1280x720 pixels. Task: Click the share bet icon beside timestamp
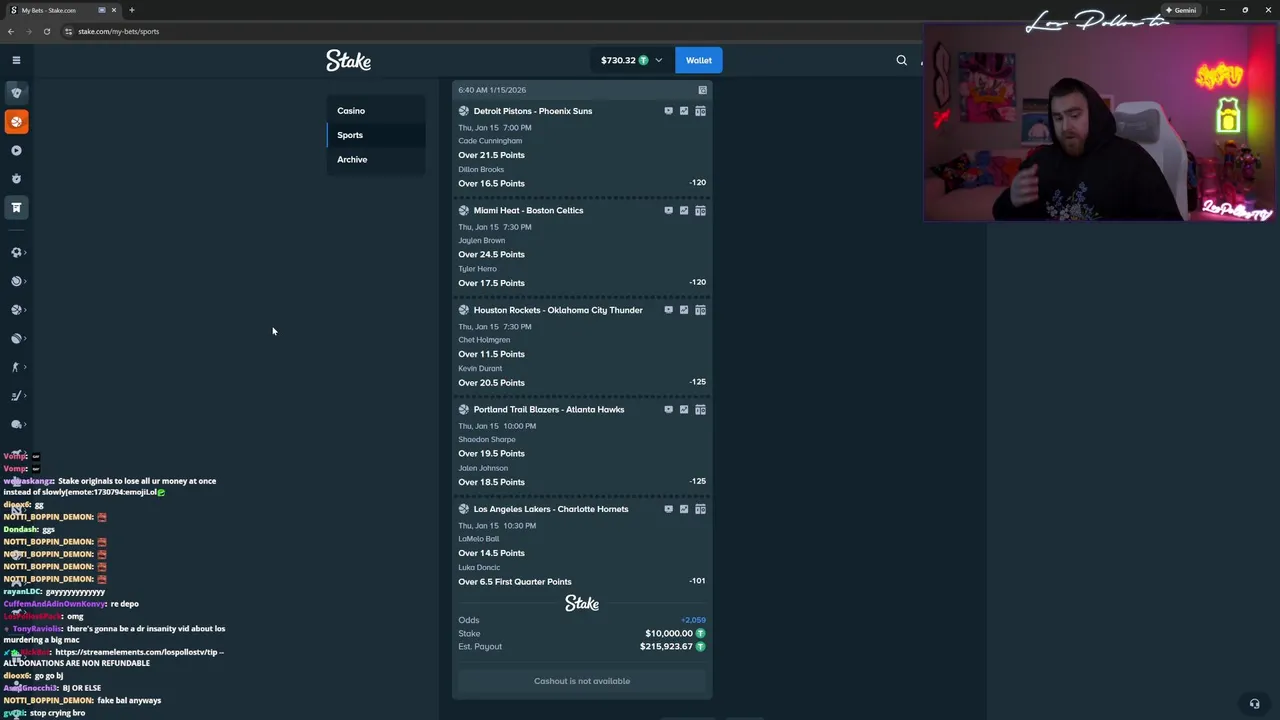click(702, 90)
